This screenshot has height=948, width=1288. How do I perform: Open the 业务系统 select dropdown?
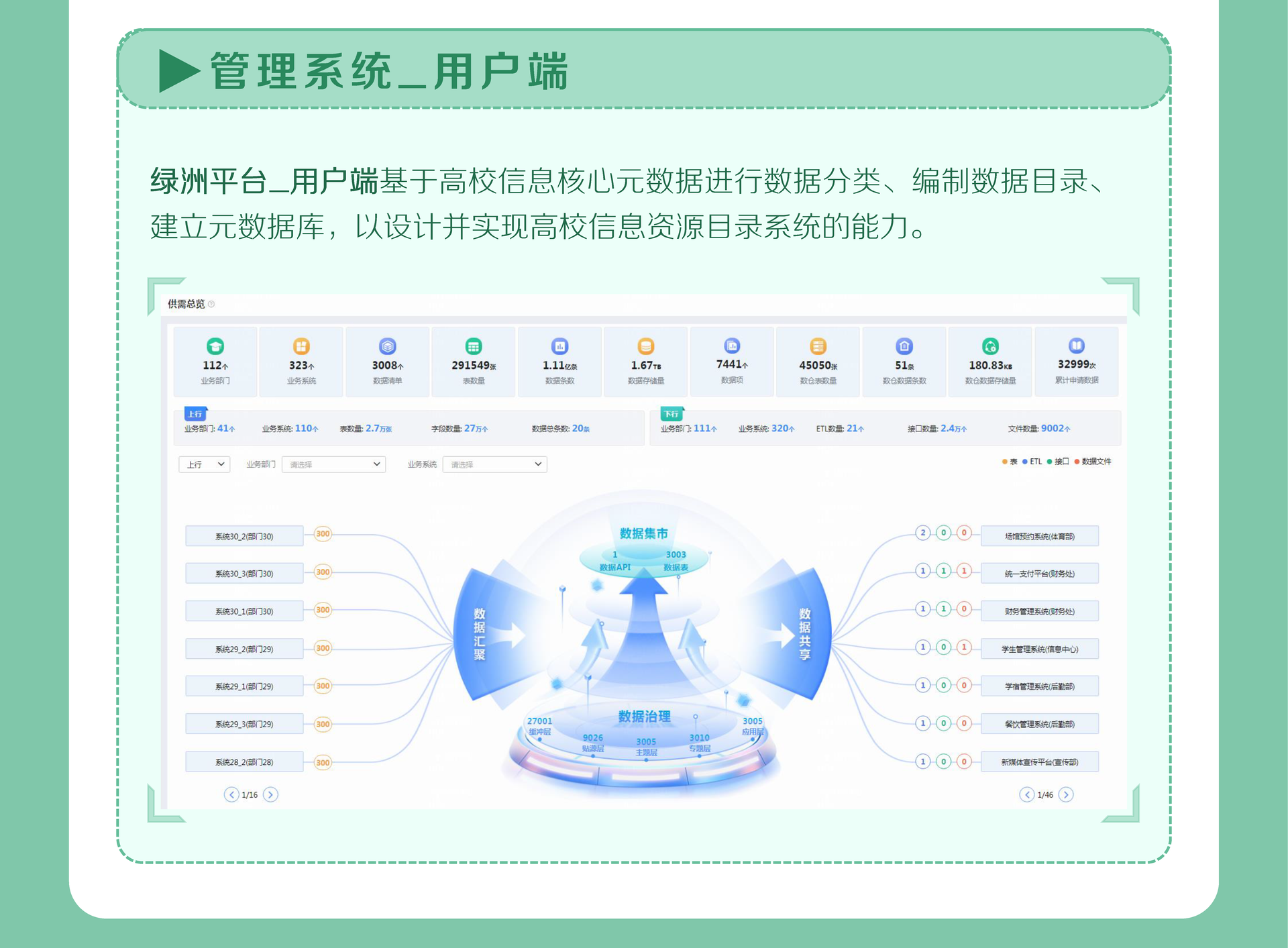point(494,464)
